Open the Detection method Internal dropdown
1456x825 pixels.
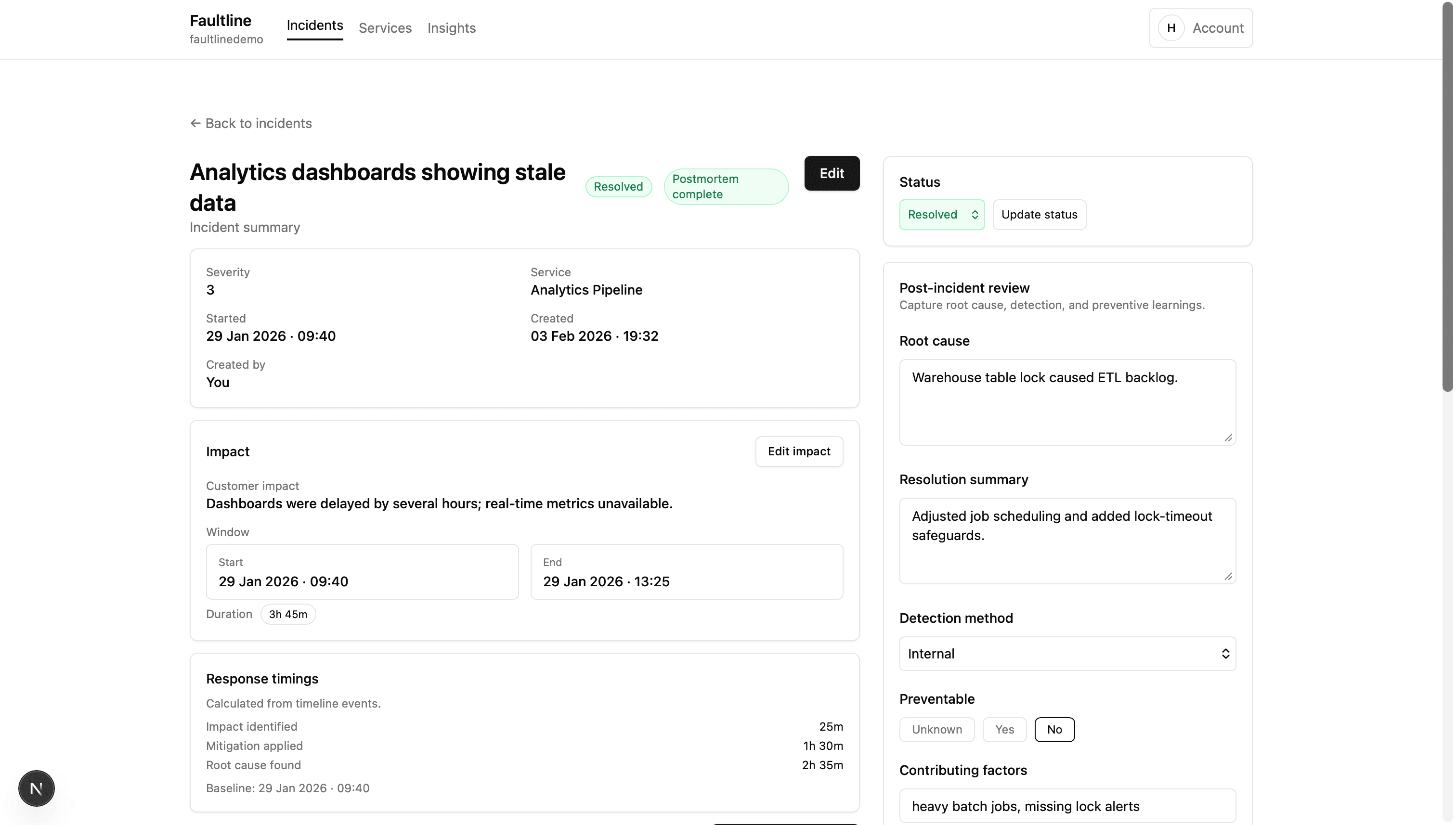point(1066,654)
